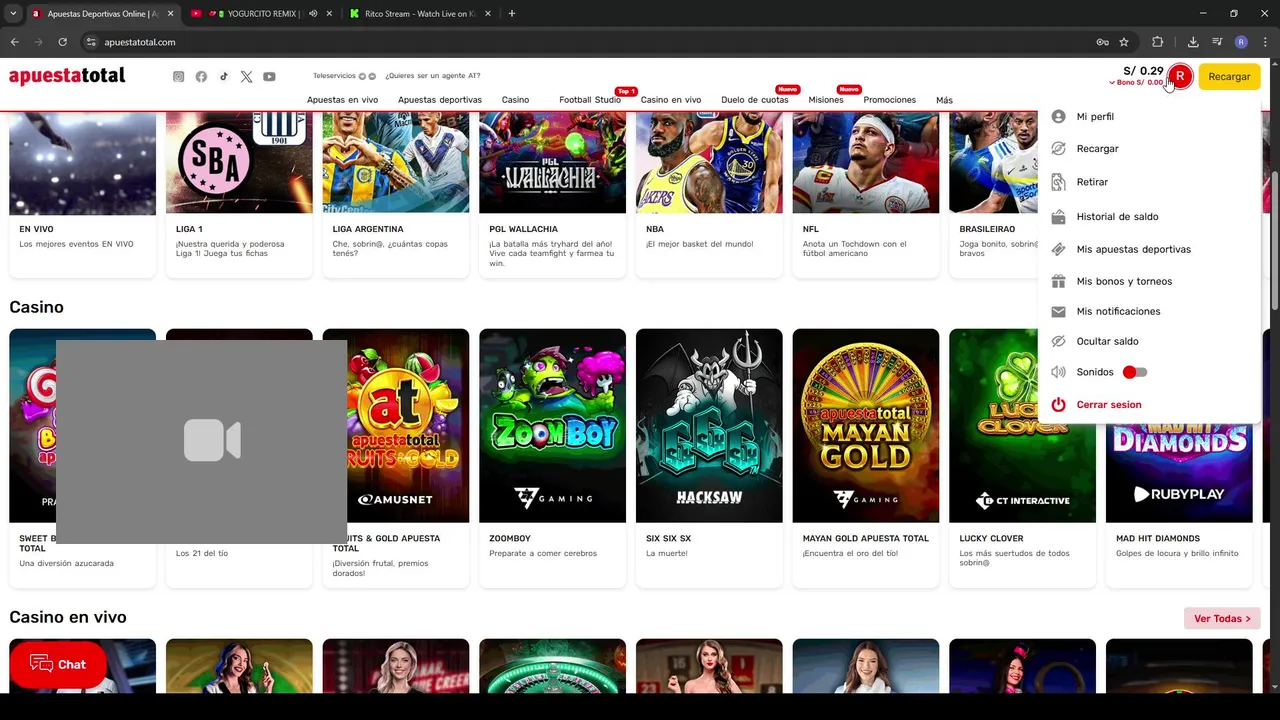Click the S/ 0.29 balance amount
The image size is (1280, 720).
1143,71
